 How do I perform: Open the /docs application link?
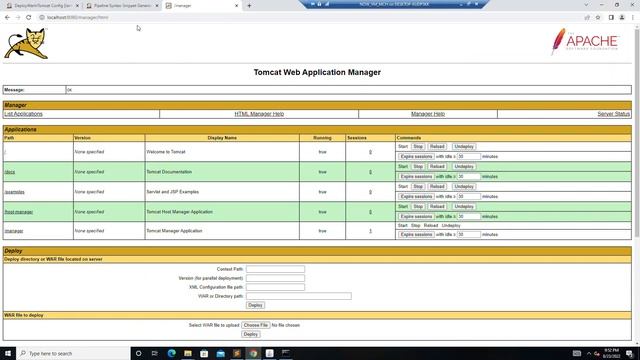[10, 172]
